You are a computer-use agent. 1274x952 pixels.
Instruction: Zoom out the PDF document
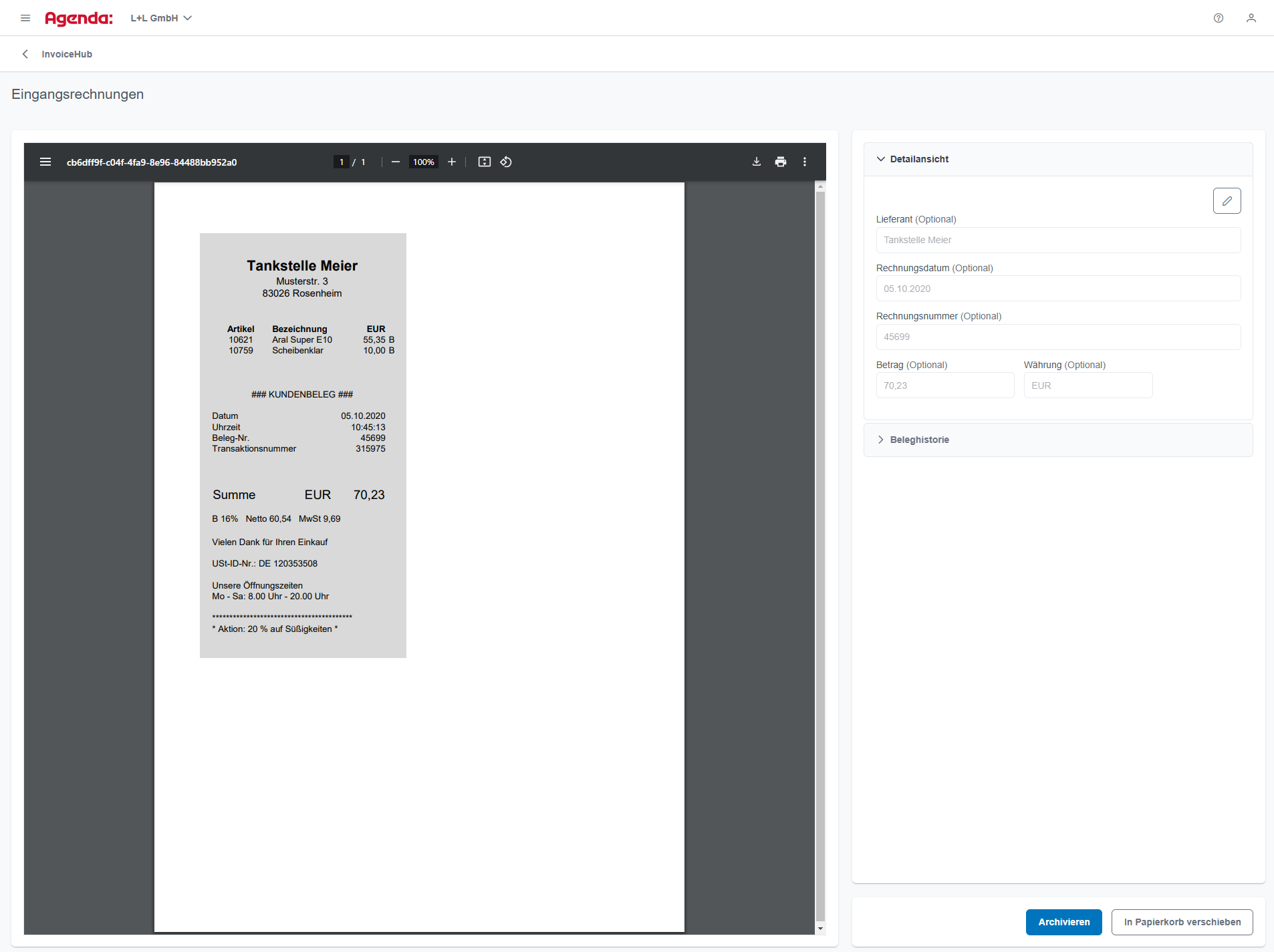click(396, 162)
